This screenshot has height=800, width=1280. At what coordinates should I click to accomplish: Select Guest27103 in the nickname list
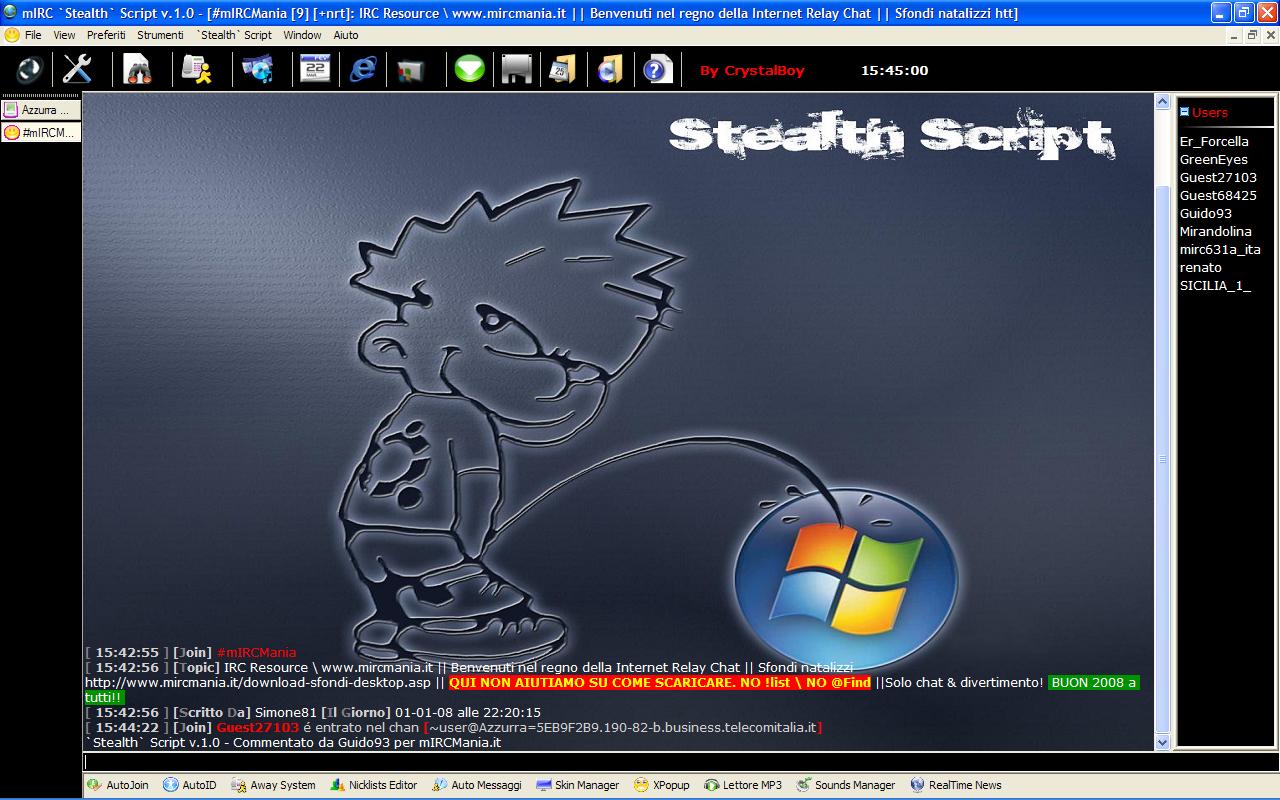pyautogui.click(x=1217, y=177)
